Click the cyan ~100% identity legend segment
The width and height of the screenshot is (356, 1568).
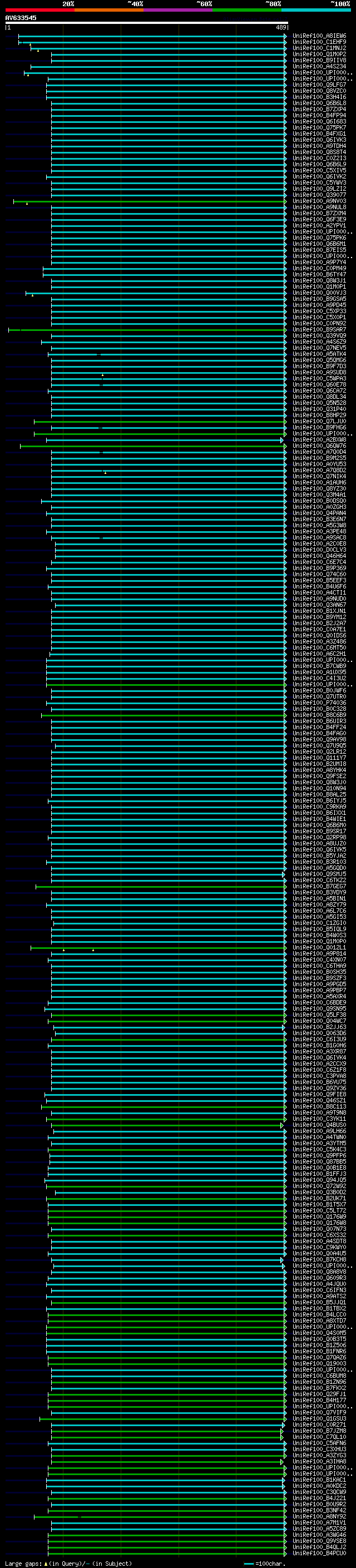316,10
